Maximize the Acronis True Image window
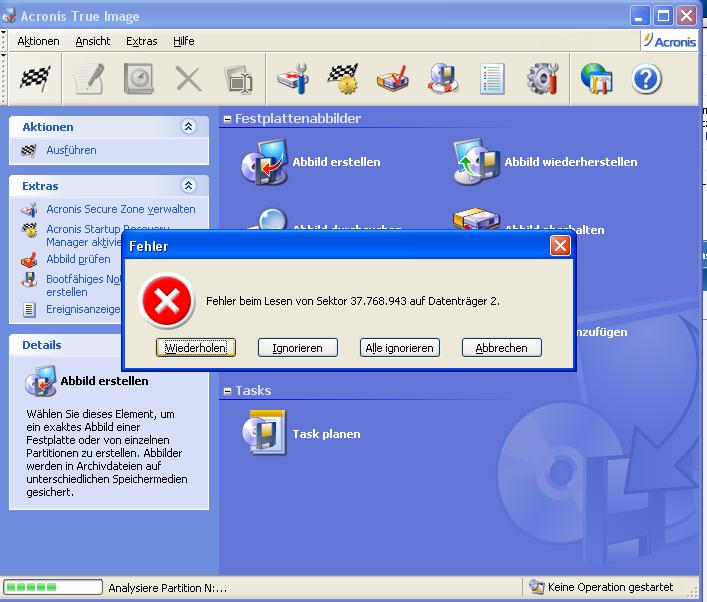The height and width of the screenshot is (602, 707). click(x=663, y=16)
